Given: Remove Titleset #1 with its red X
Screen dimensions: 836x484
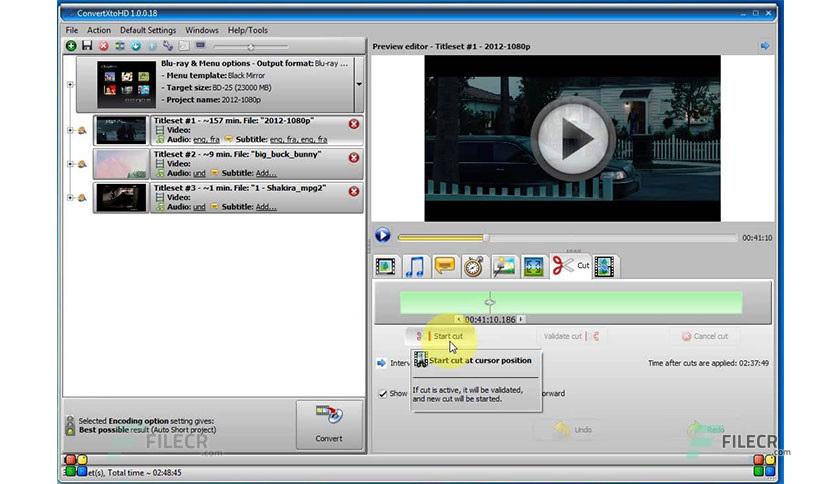Looking at the screenshot, I should (353, 124).
